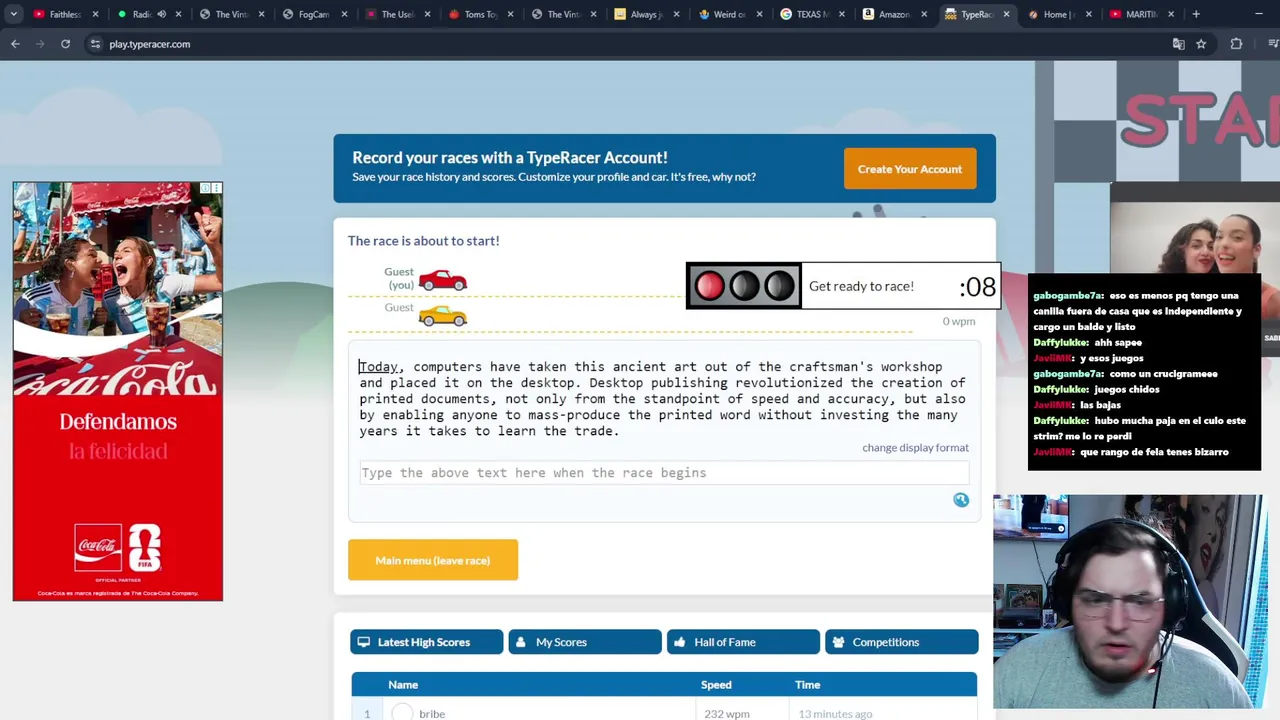The height and width of the screenshot is (720, 1280).
Task: Click the change display format link
Action: point(915,447)
